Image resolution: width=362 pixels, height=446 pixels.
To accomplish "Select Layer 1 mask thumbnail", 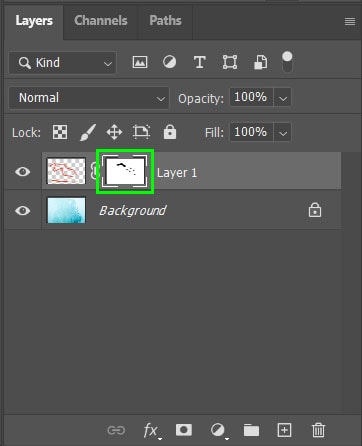I will tap(125, 171).
